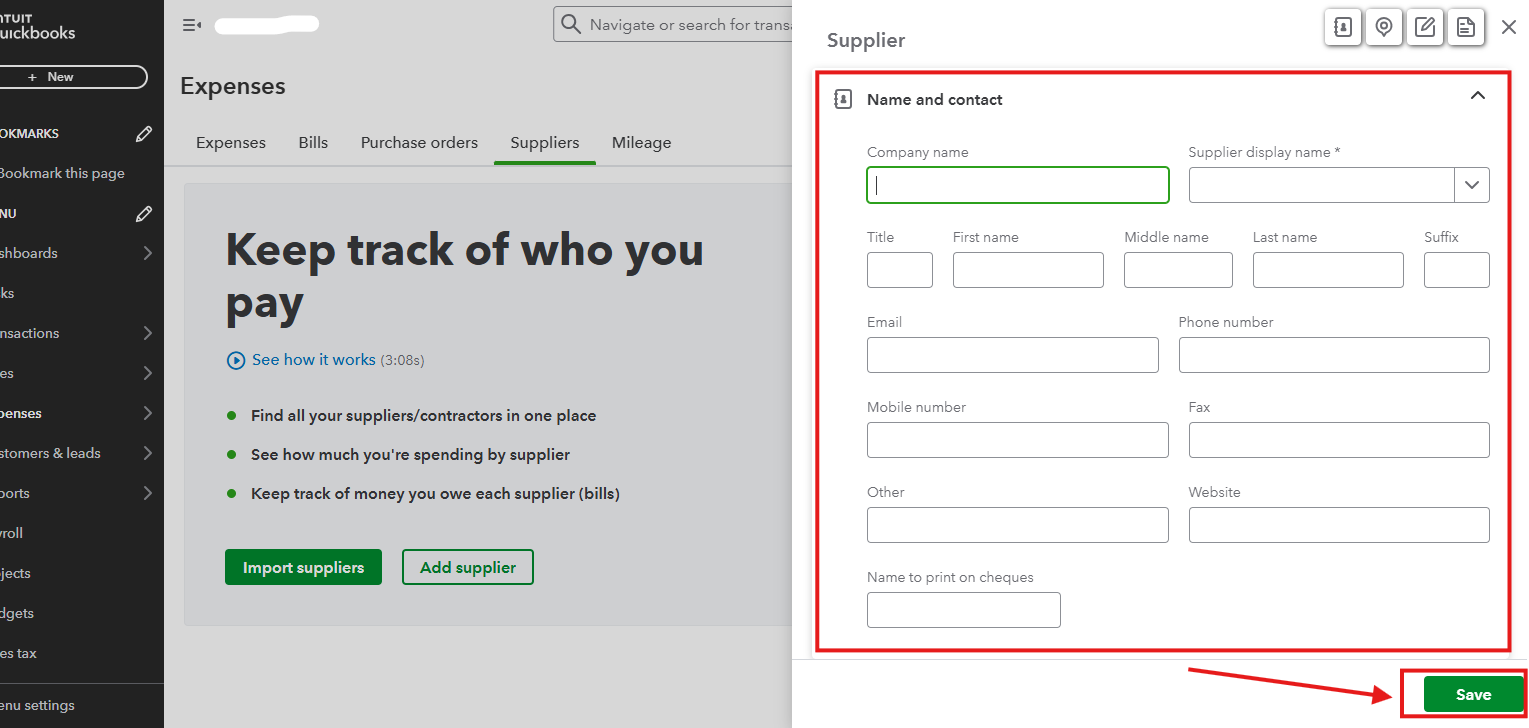Select the Mileage tab

tap(641, 143)
